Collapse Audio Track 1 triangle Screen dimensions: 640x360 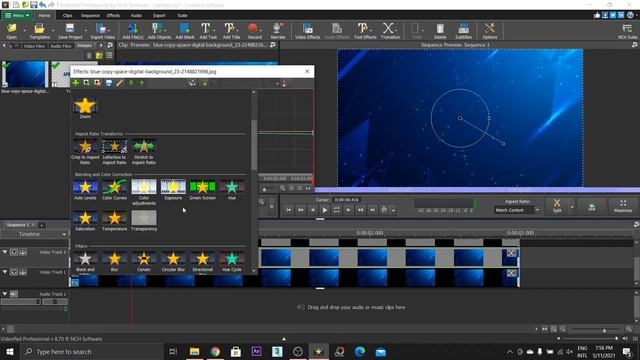pyautogui.click(x=5, y=294)
